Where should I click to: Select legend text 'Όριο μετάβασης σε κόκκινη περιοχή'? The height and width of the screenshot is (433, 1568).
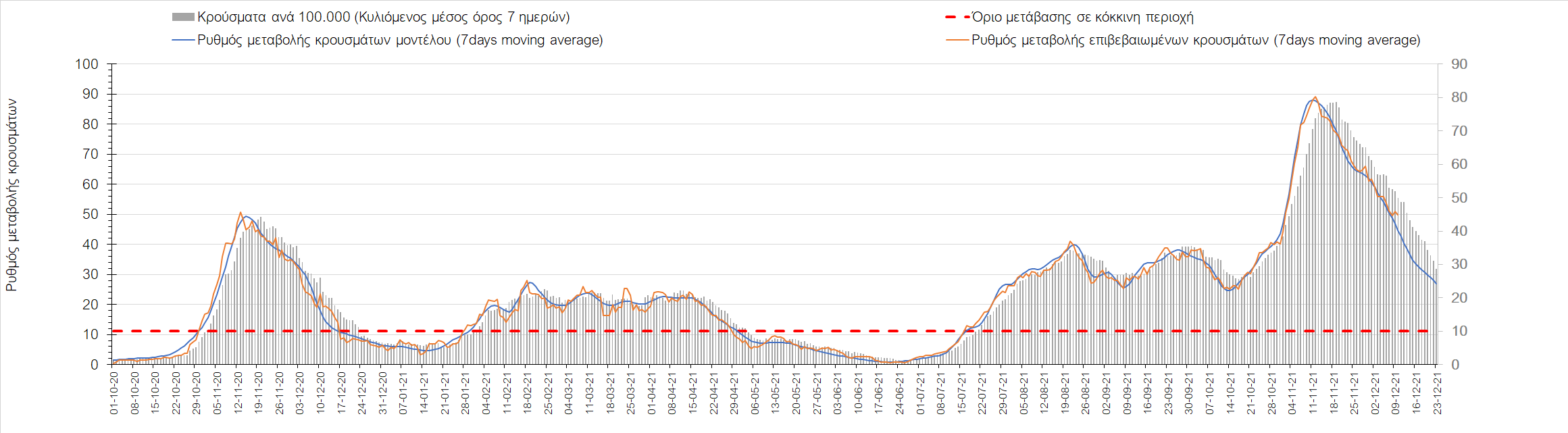point(1082,18)
